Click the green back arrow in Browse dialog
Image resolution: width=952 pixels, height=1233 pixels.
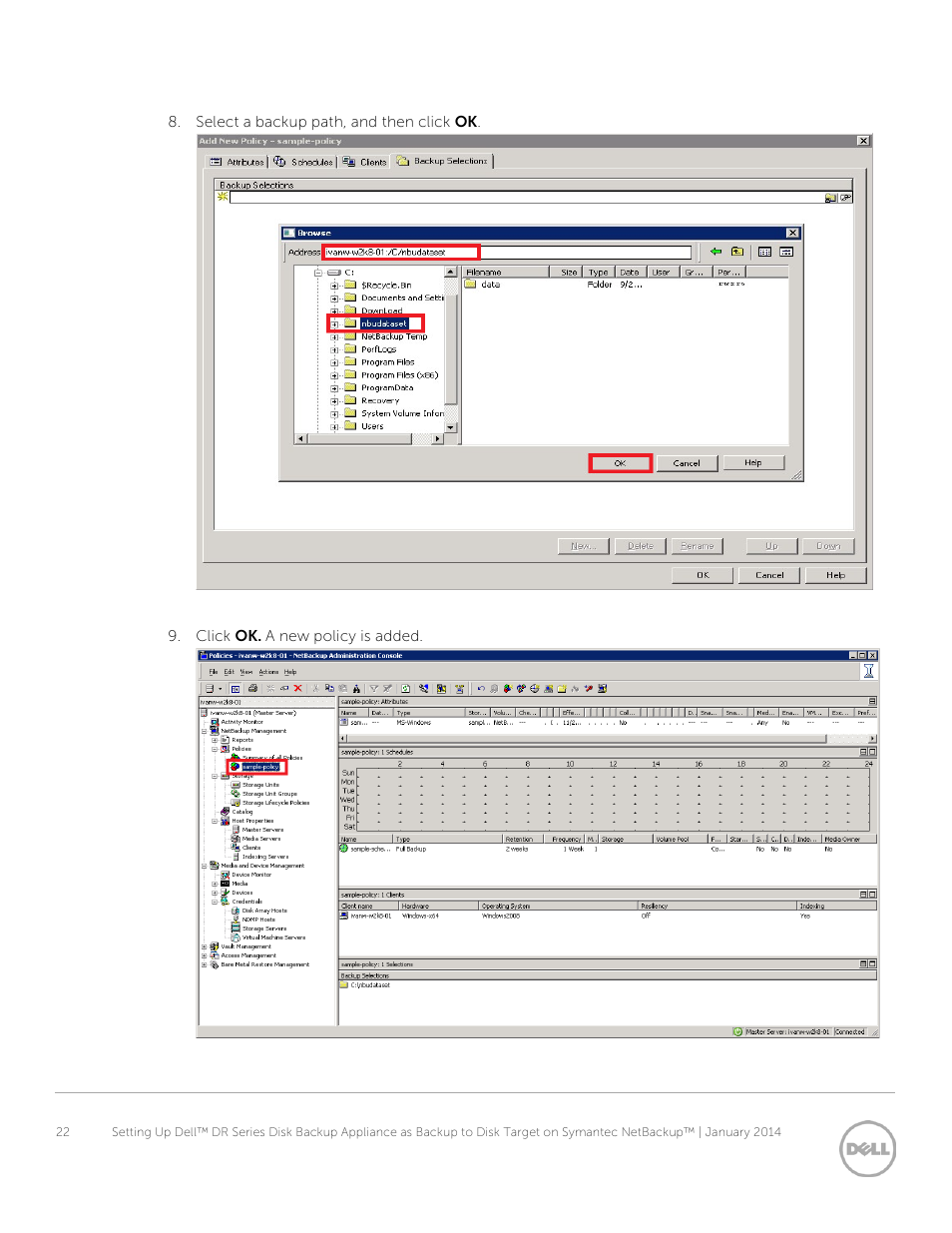(715, 252)
